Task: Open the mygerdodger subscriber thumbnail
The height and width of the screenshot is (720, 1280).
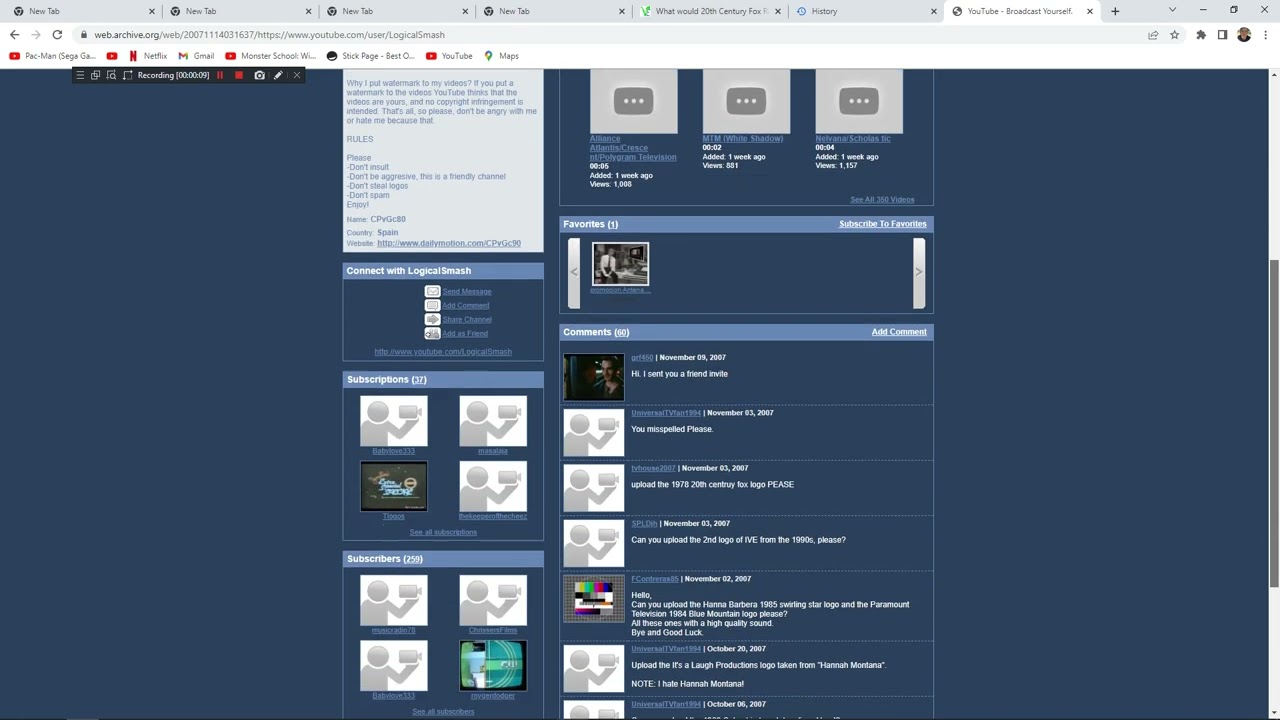Action: 493,666
